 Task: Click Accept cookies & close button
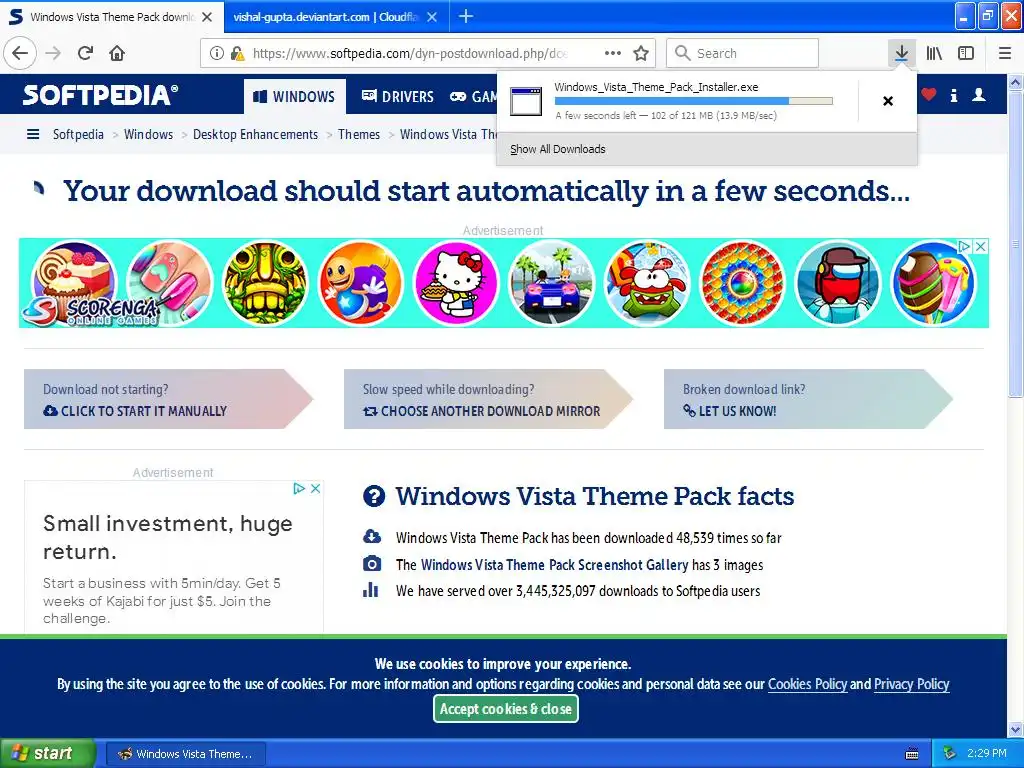point(505,709)
